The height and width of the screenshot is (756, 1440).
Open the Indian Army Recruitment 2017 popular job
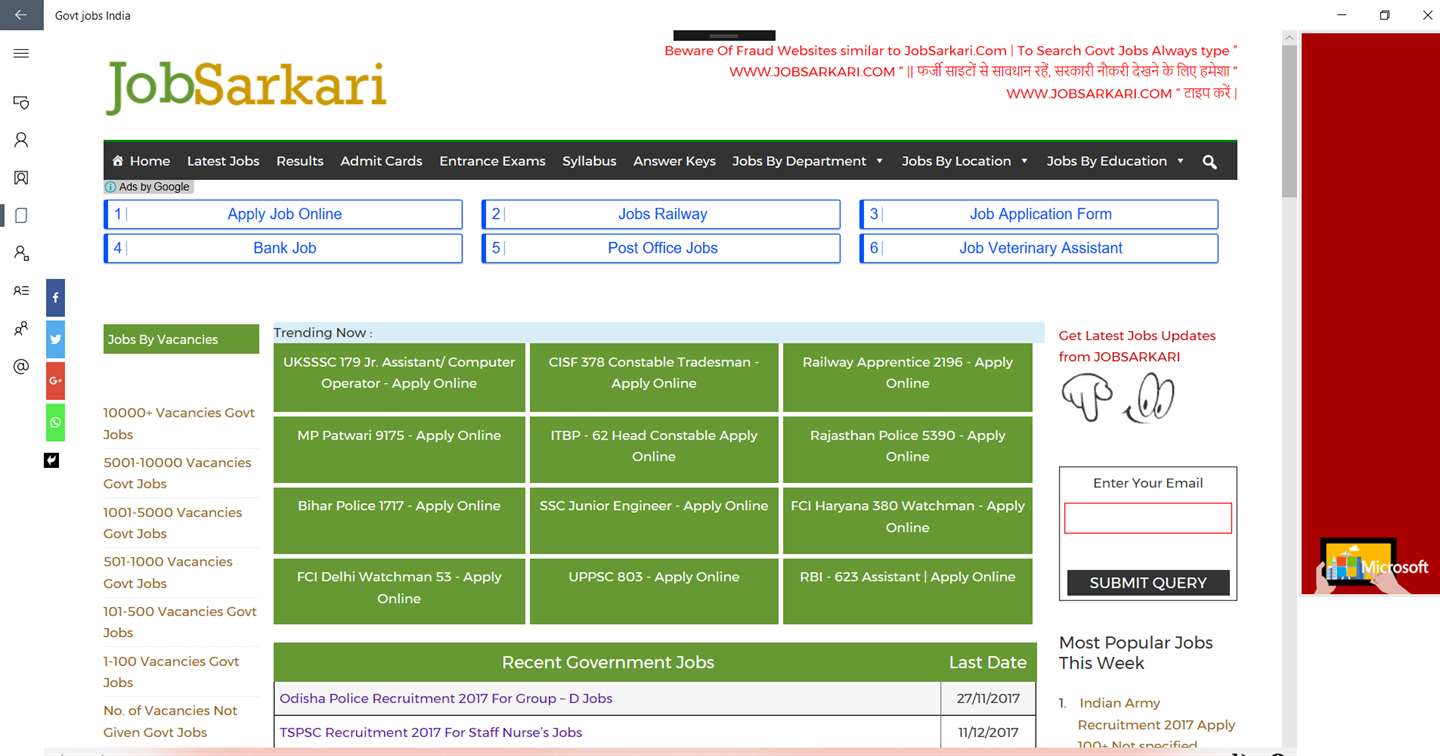click(x=1156, y=724)
